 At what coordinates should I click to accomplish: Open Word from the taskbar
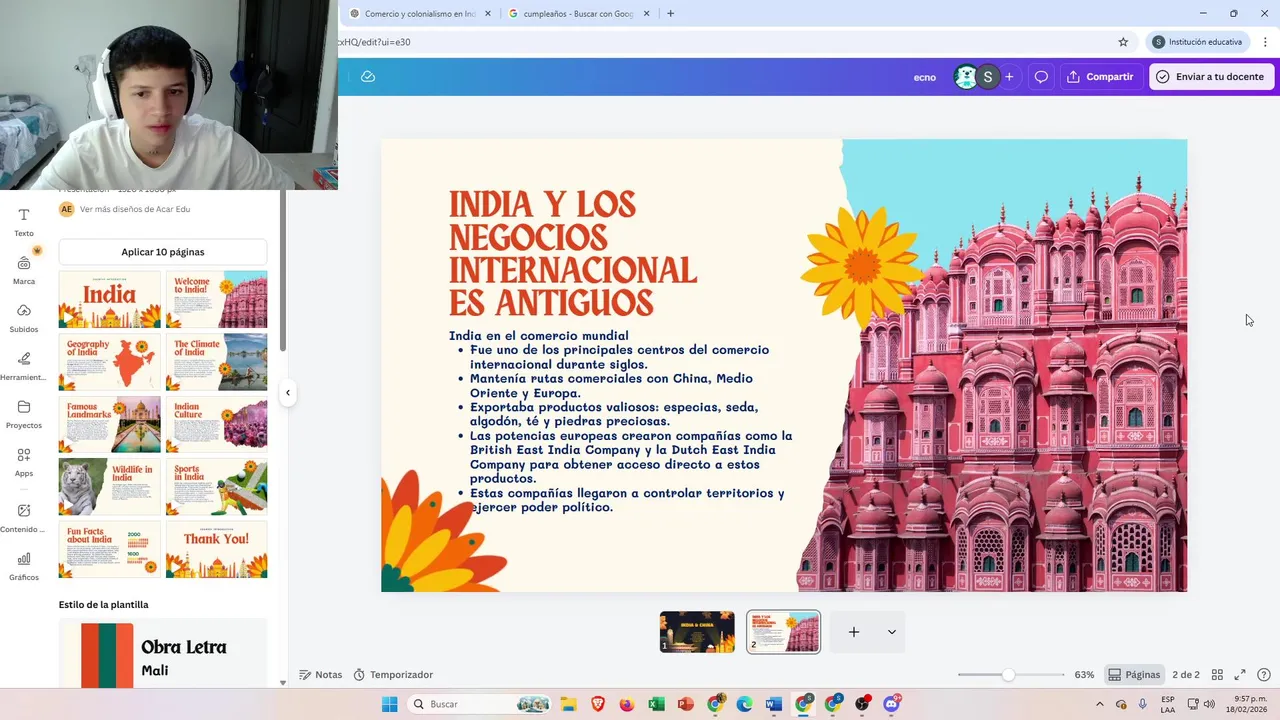(773, 704)
